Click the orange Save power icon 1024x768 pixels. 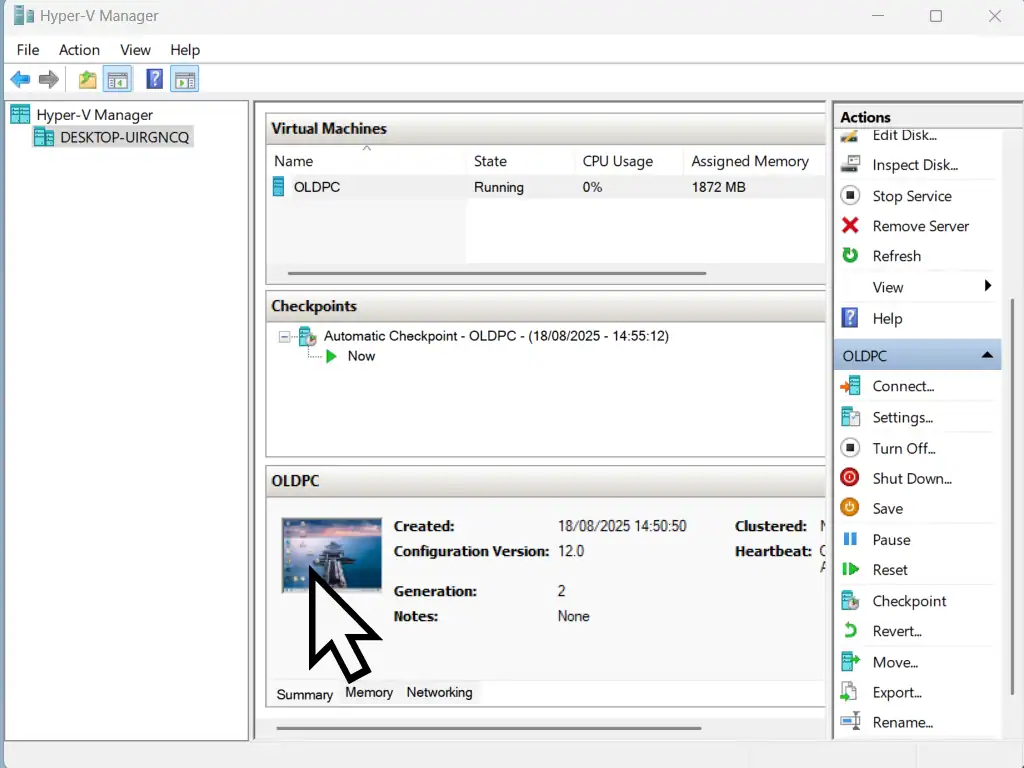tap(850, 508)
